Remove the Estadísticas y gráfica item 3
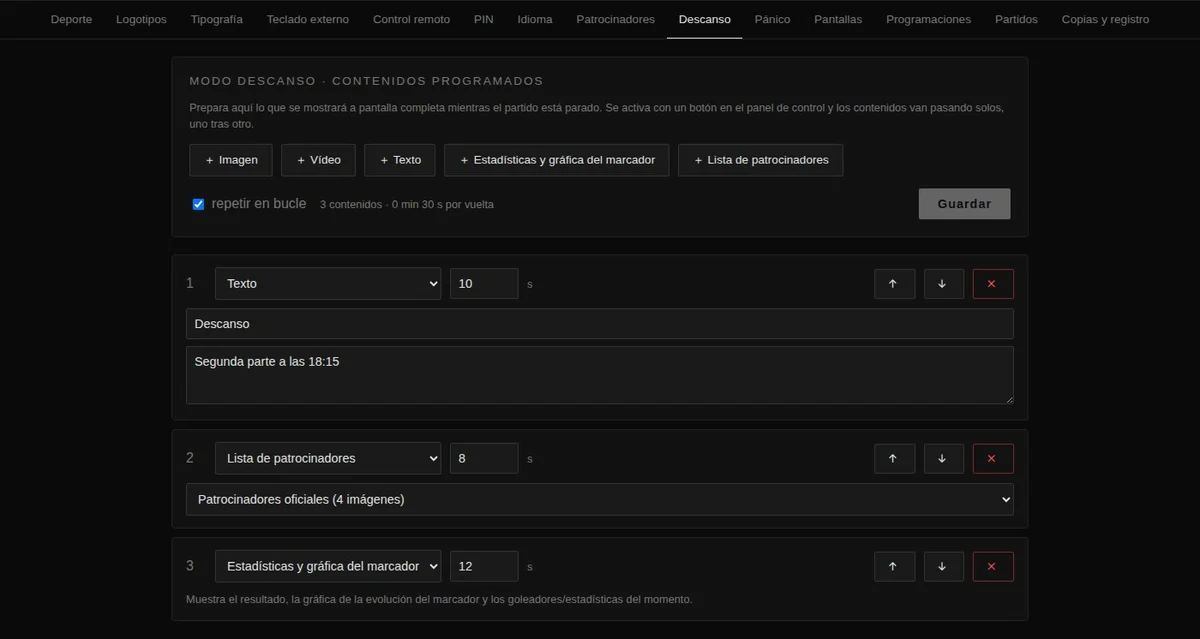The height and width of the screenshot is (639, 1200). [x=993, y=566]
